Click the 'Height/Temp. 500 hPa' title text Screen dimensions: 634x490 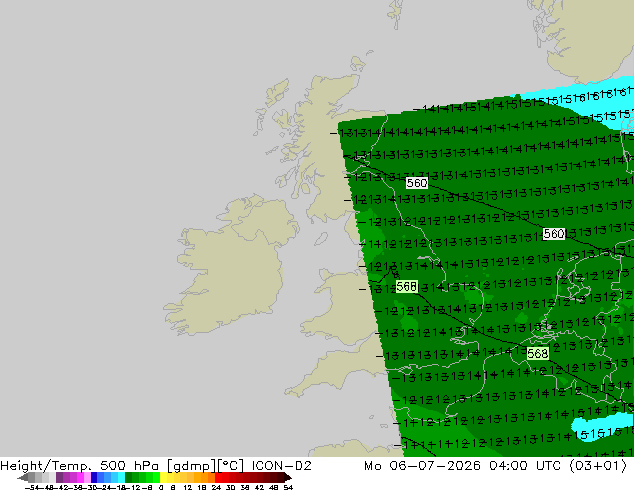(81, 466)
